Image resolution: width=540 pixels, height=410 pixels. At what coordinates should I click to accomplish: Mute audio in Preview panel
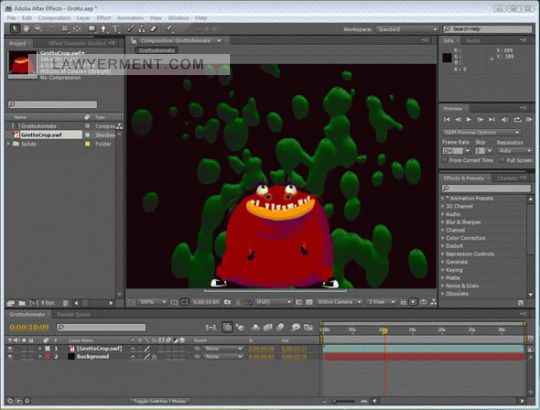505,120
